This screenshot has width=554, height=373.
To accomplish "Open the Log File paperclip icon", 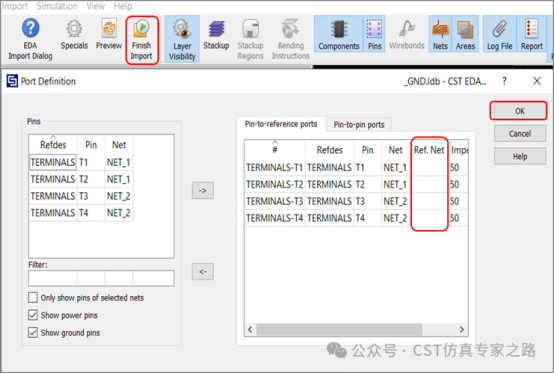I will [x=499, y=29].
